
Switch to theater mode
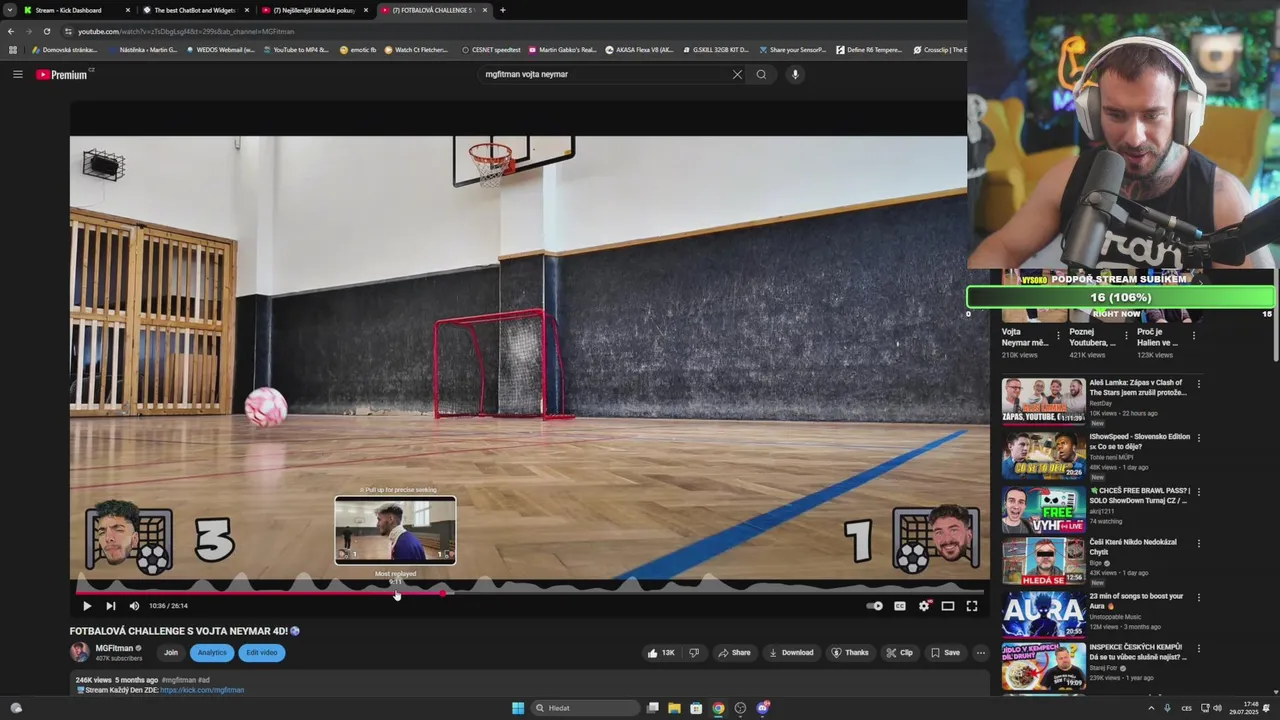point(948,606)
